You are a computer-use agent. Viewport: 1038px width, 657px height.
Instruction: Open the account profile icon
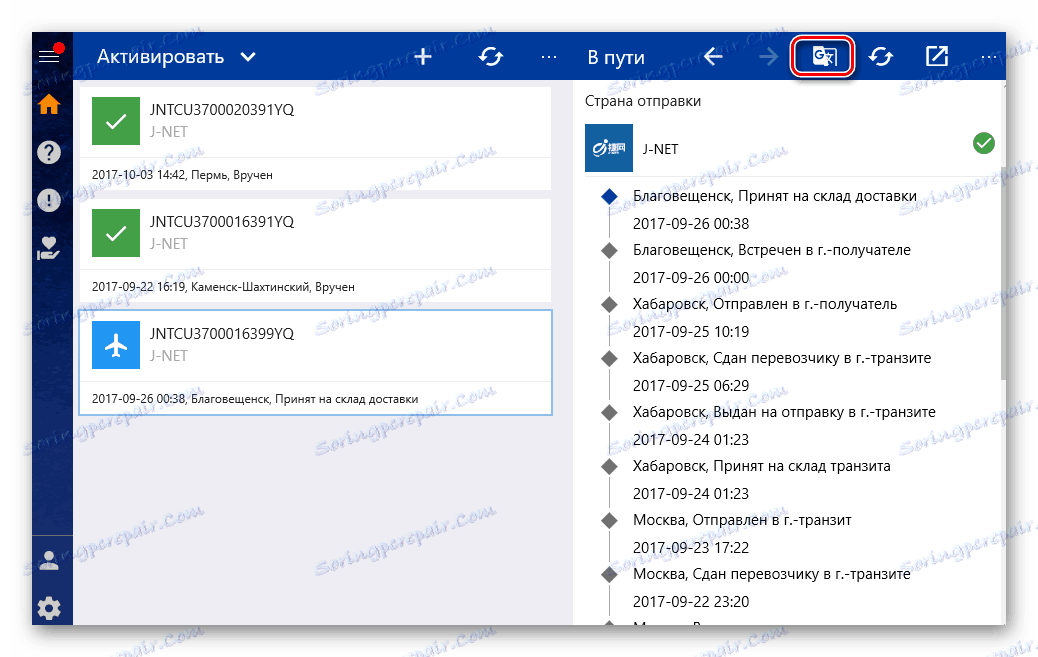pos(49,560)
